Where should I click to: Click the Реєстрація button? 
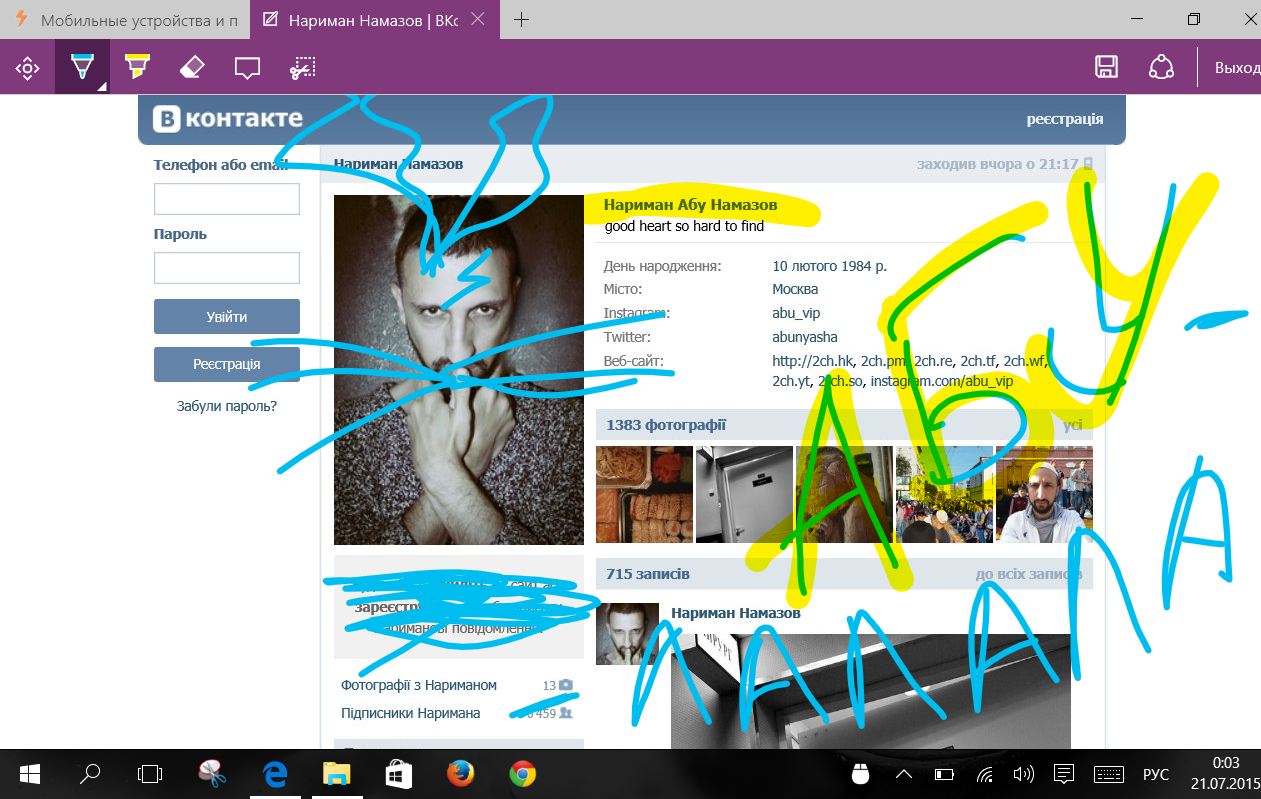(x=227, y=365)
